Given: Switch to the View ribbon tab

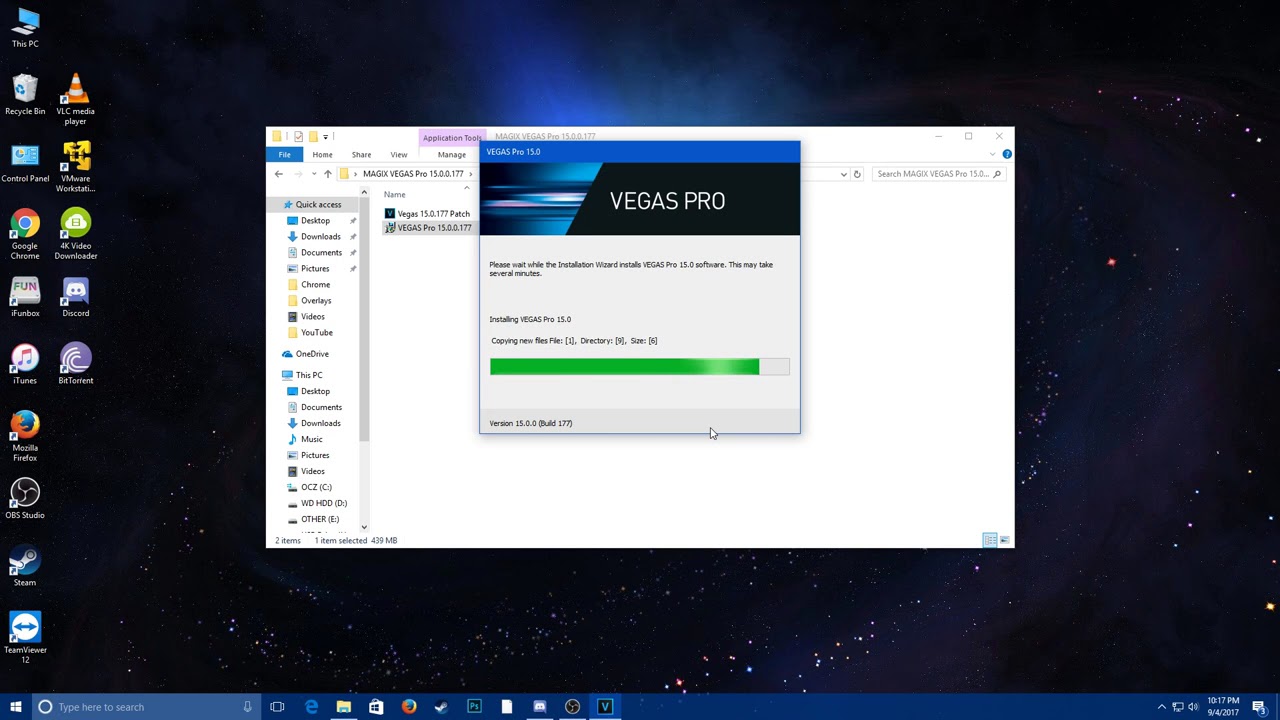Looking at the screenshot, I should click(399, 155).
